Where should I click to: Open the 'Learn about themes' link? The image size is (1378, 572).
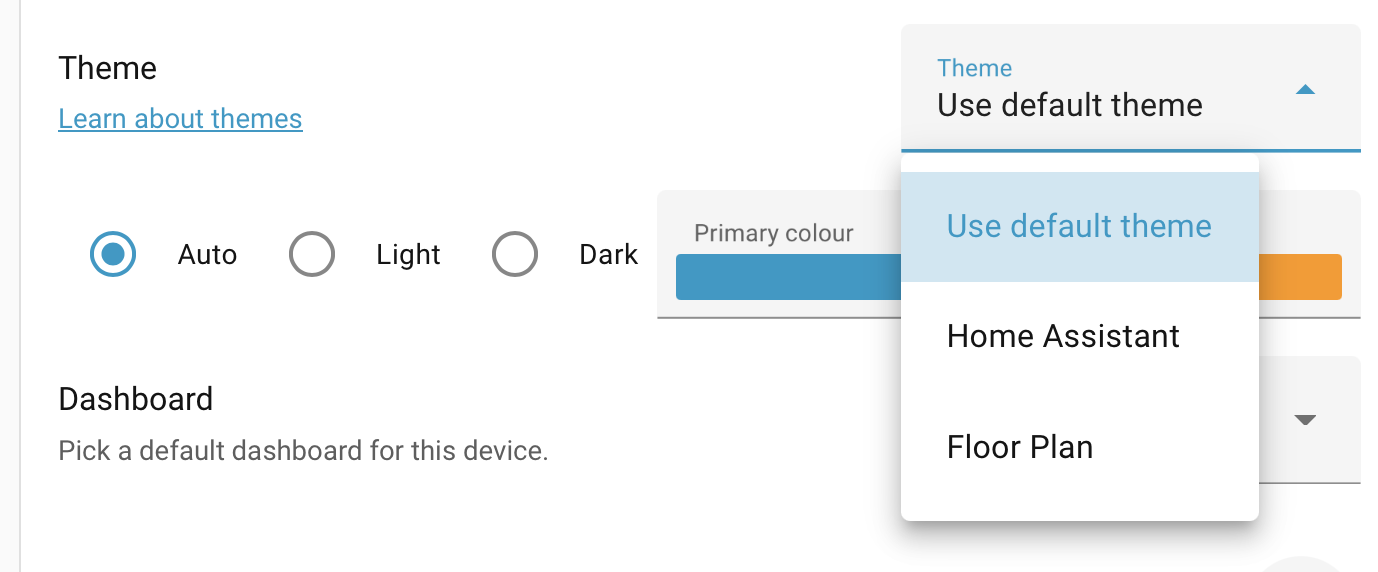tap(180, 119)
